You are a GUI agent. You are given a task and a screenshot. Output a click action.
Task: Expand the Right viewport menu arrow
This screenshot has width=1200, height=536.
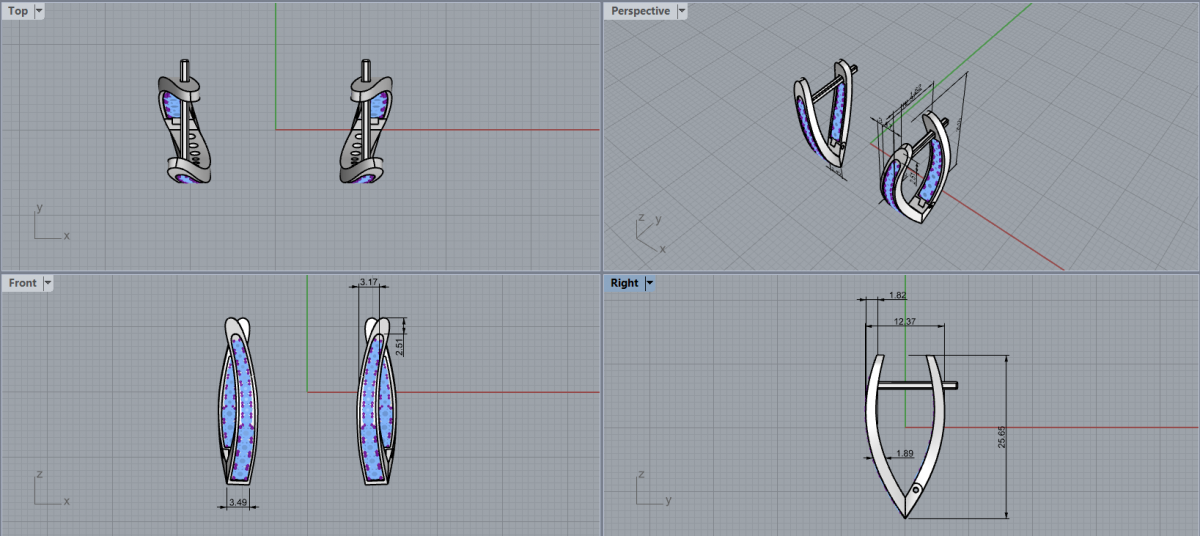point(650,283)
